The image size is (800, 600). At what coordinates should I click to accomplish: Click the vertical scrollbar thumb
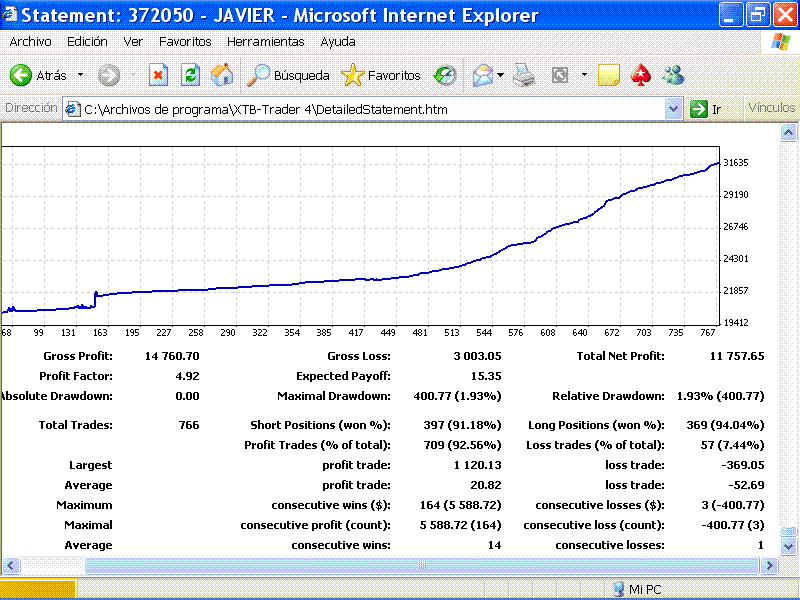[788, 531]
